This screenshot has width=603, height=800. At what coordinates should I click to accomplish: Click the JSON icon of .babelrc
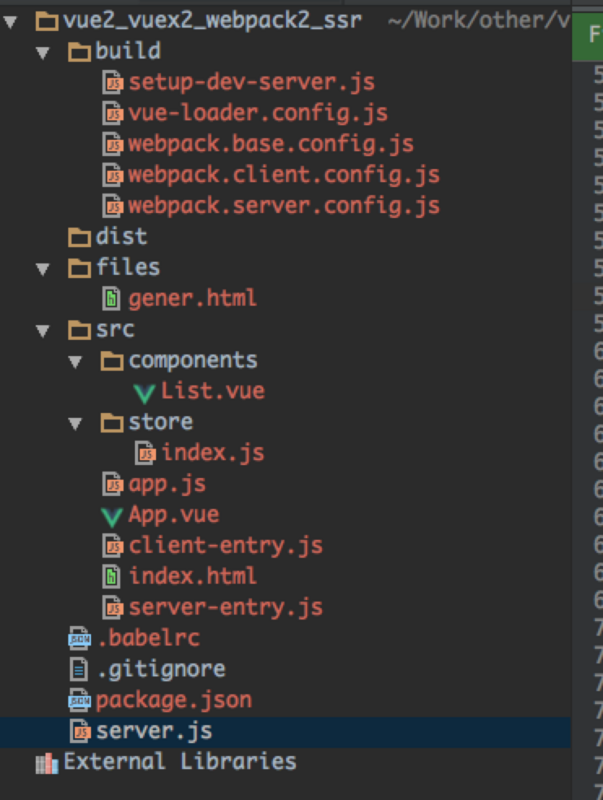(x=80, y=639)
